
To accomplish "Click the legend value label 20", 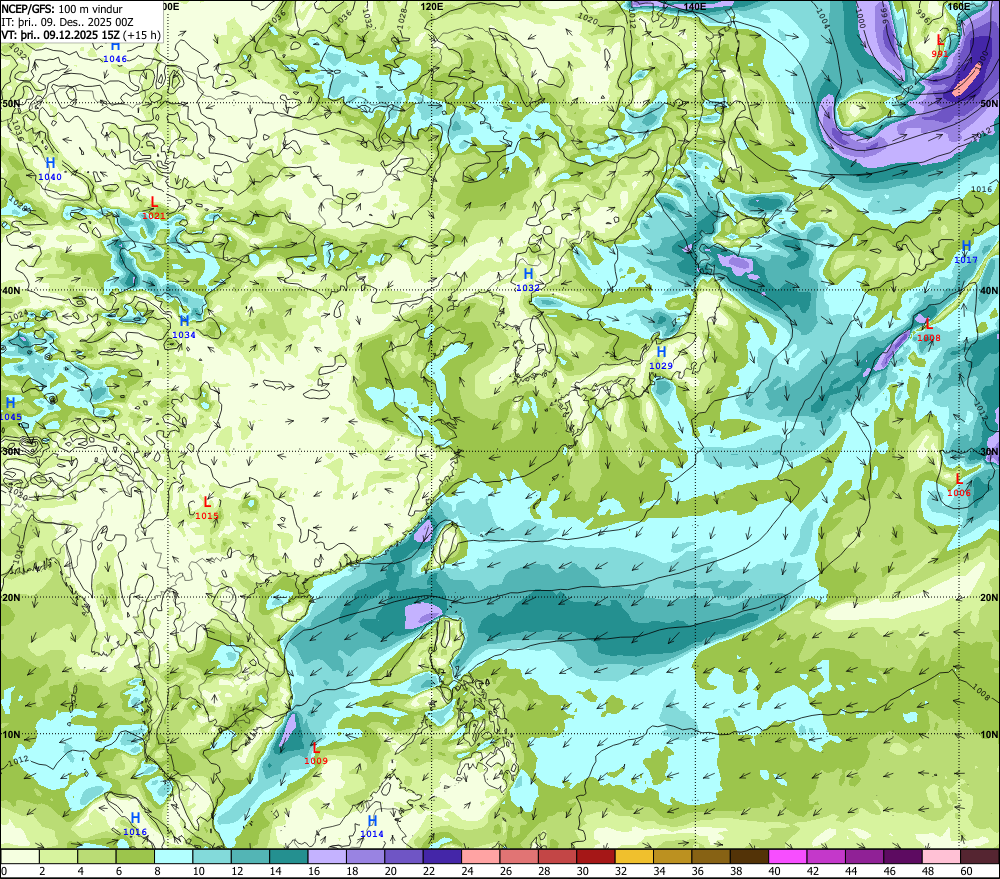I will tap(390, 871).
